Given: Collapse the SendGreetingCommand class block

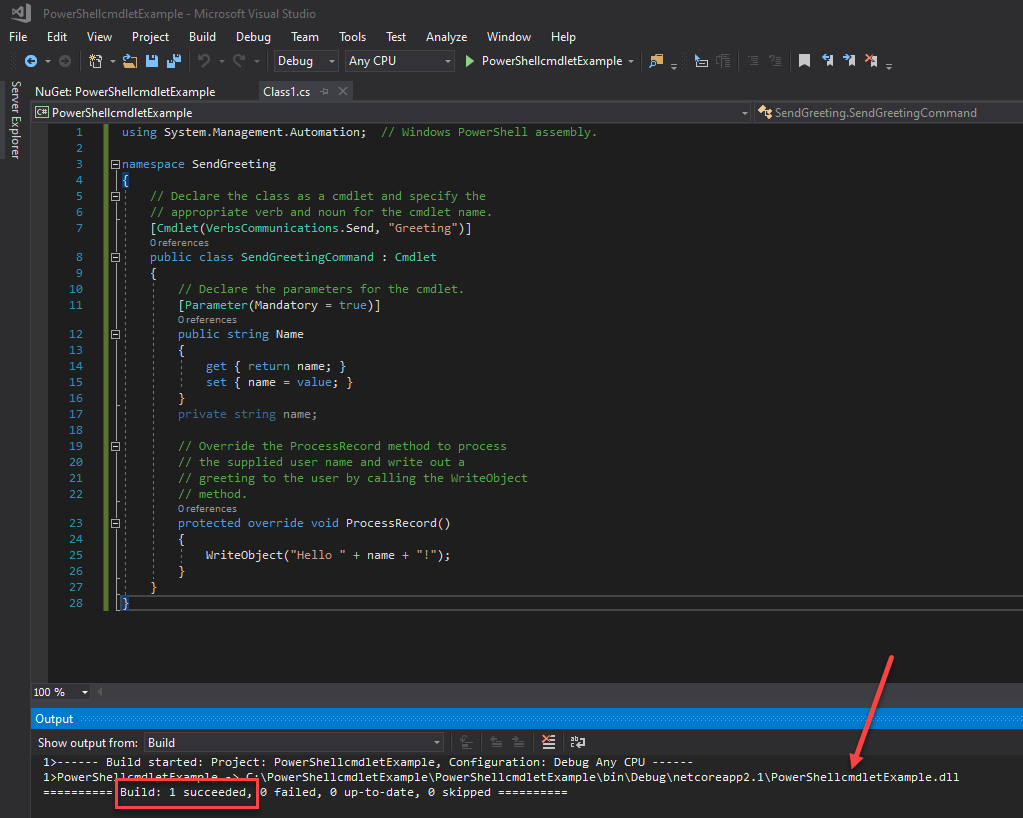Looking at the screenshot, I should pos(115,257).
